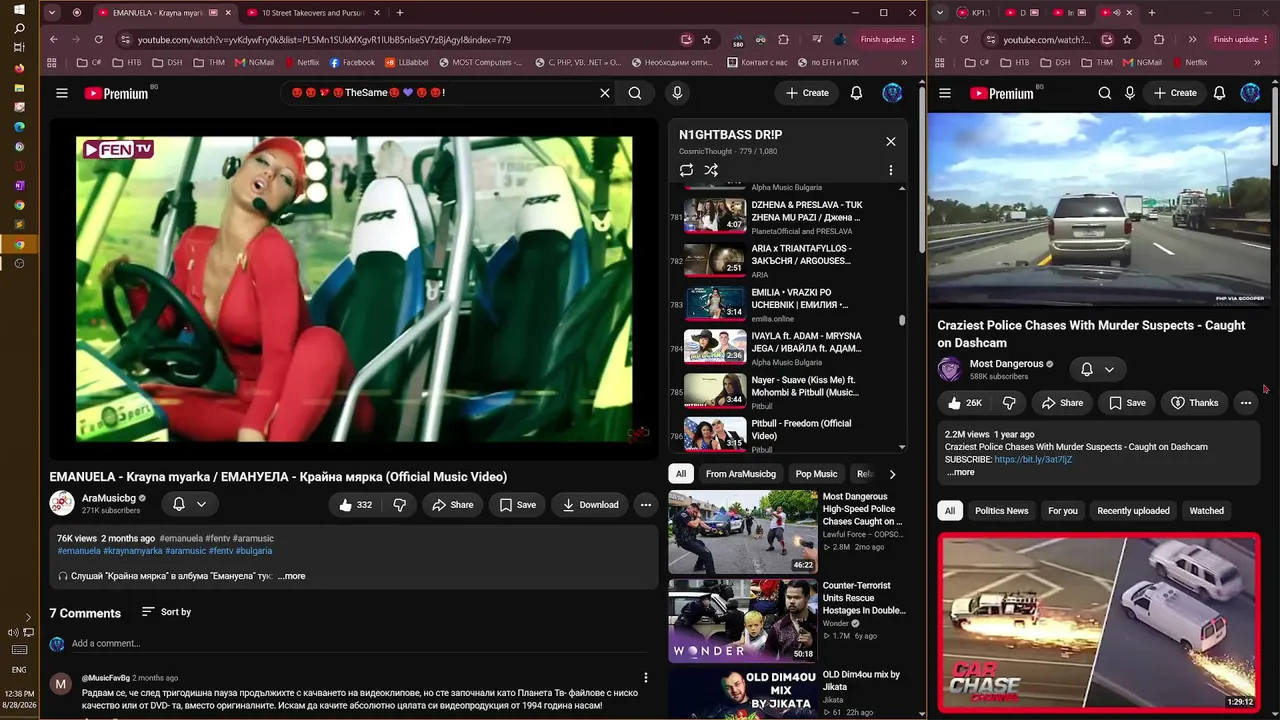Select the KP1.1 tab in the right window

(x=973, y=13)
